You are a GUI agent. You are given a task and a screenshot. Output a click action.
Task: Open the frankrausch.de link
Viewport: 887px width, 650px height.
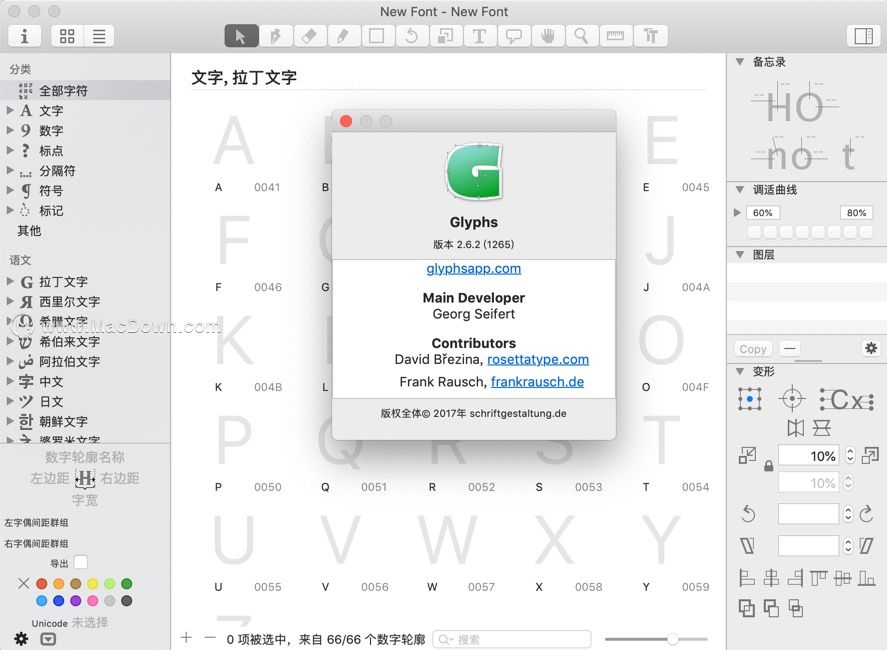[x=537, y=382]
